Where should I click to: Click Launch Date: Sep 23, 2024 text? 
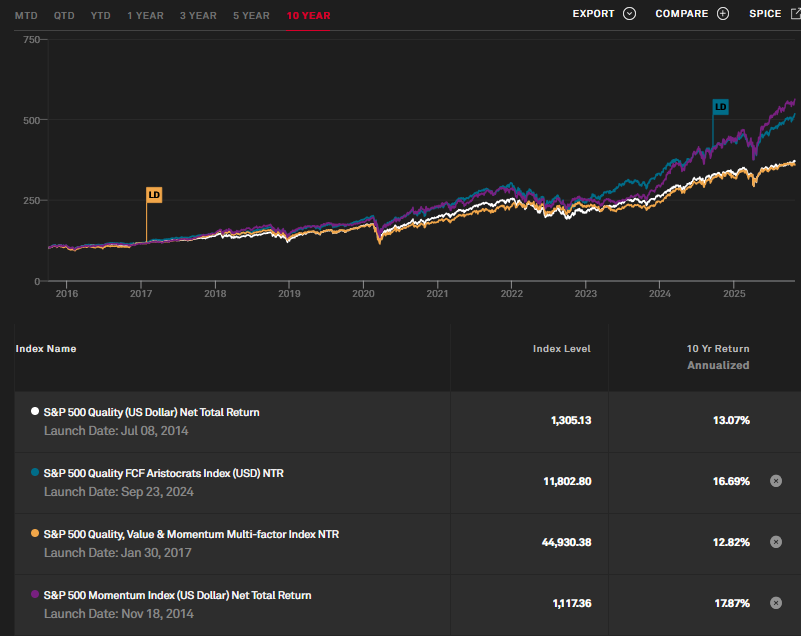(x=119, y=492)
